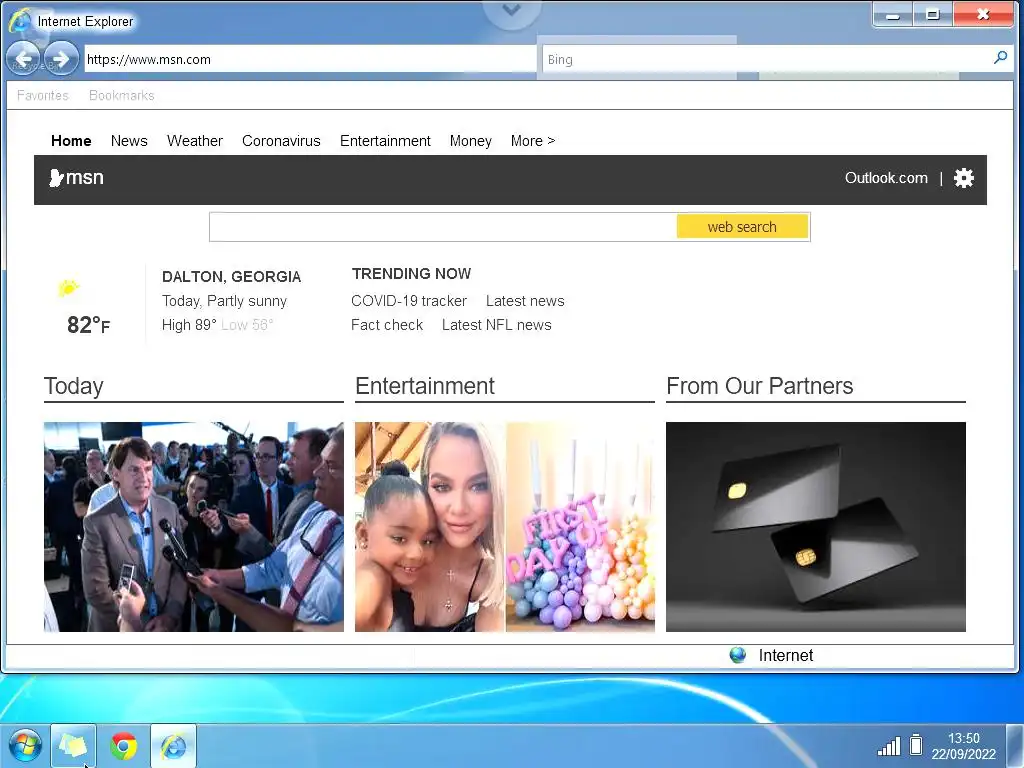
Task: Open the COVID-19 tracker trending link
Action: point(409,301)
